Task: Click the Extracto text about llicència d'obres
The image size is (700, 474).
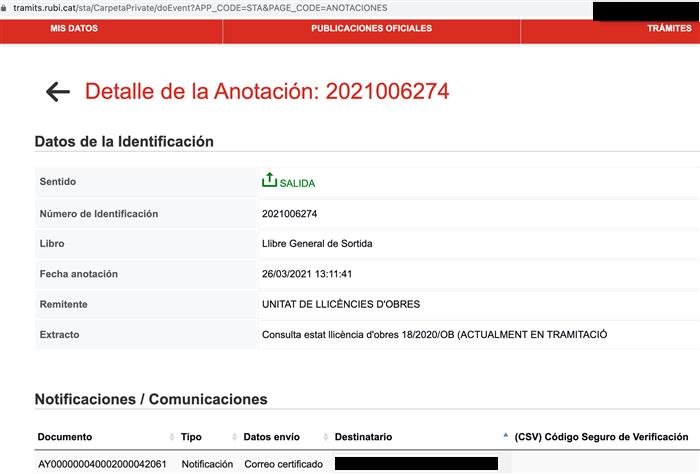Action: (434, 334)
